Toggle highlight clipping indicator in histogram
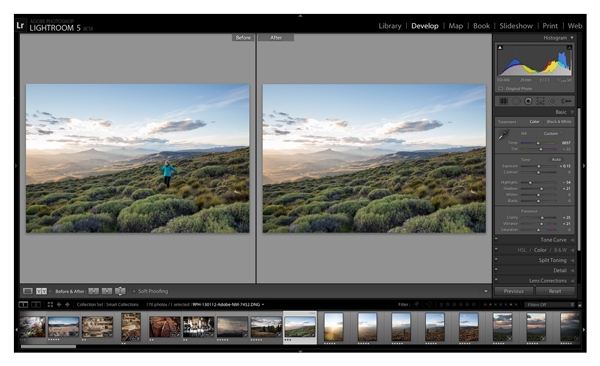 pyautogui.click(x=569, y=47)
